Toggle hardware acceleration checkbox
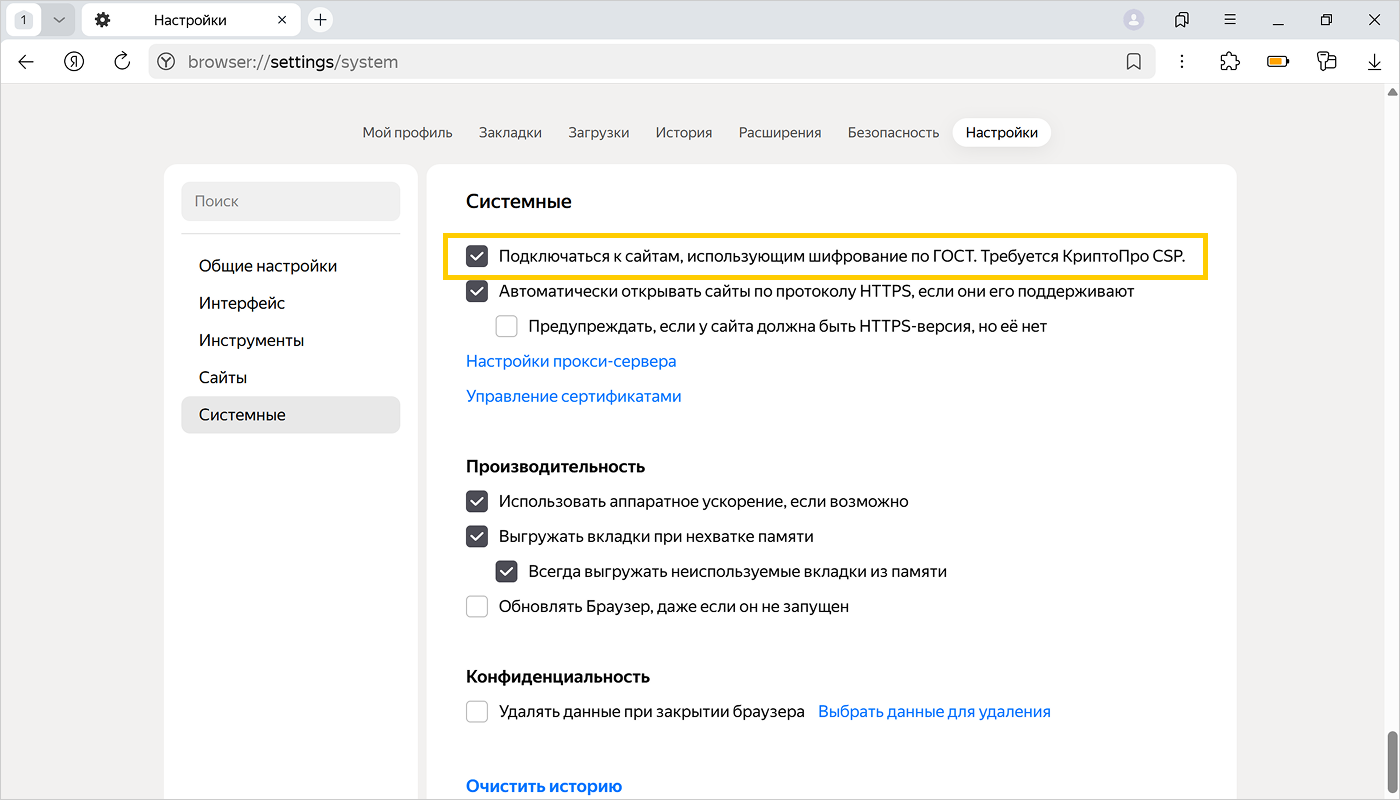The height and width of the screenshot is (800, 1400). (477, 502)
